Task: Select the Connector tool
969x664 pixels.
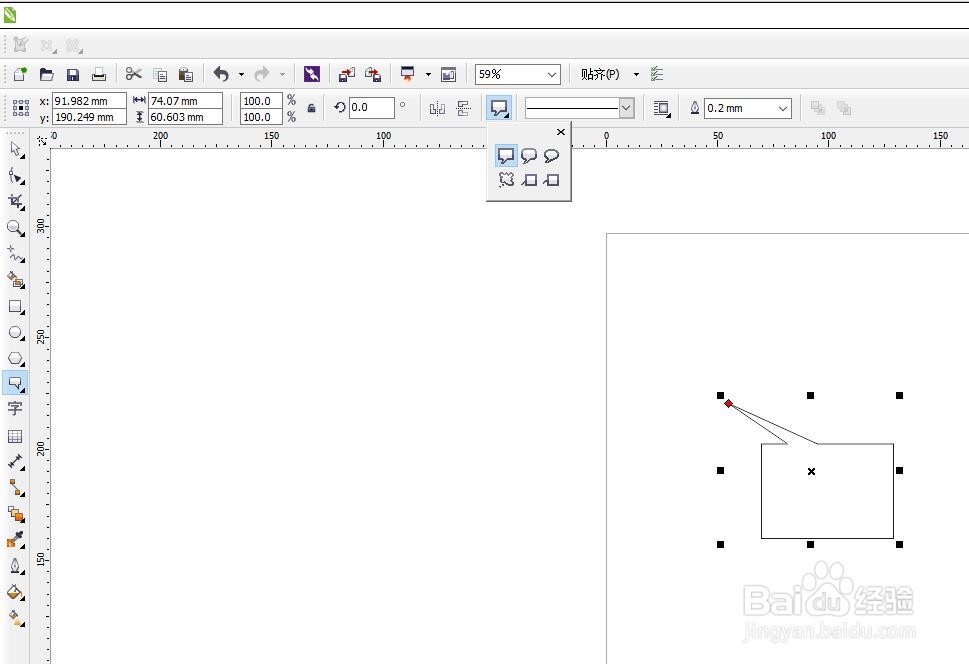Action: 16,488
